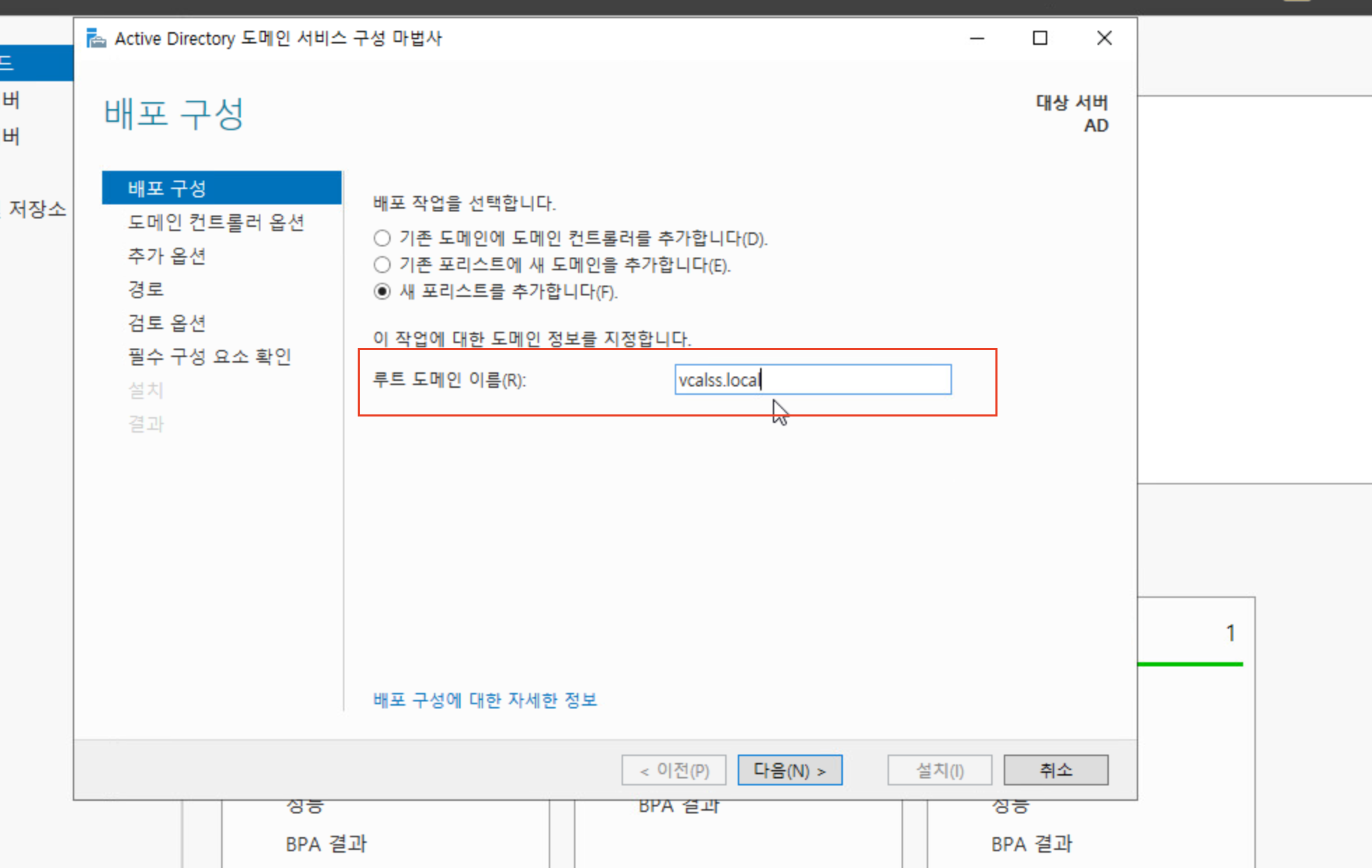Click 저장소 item in Server Manager sidebar
The image size is (1372, 868).
pos(36,209)
